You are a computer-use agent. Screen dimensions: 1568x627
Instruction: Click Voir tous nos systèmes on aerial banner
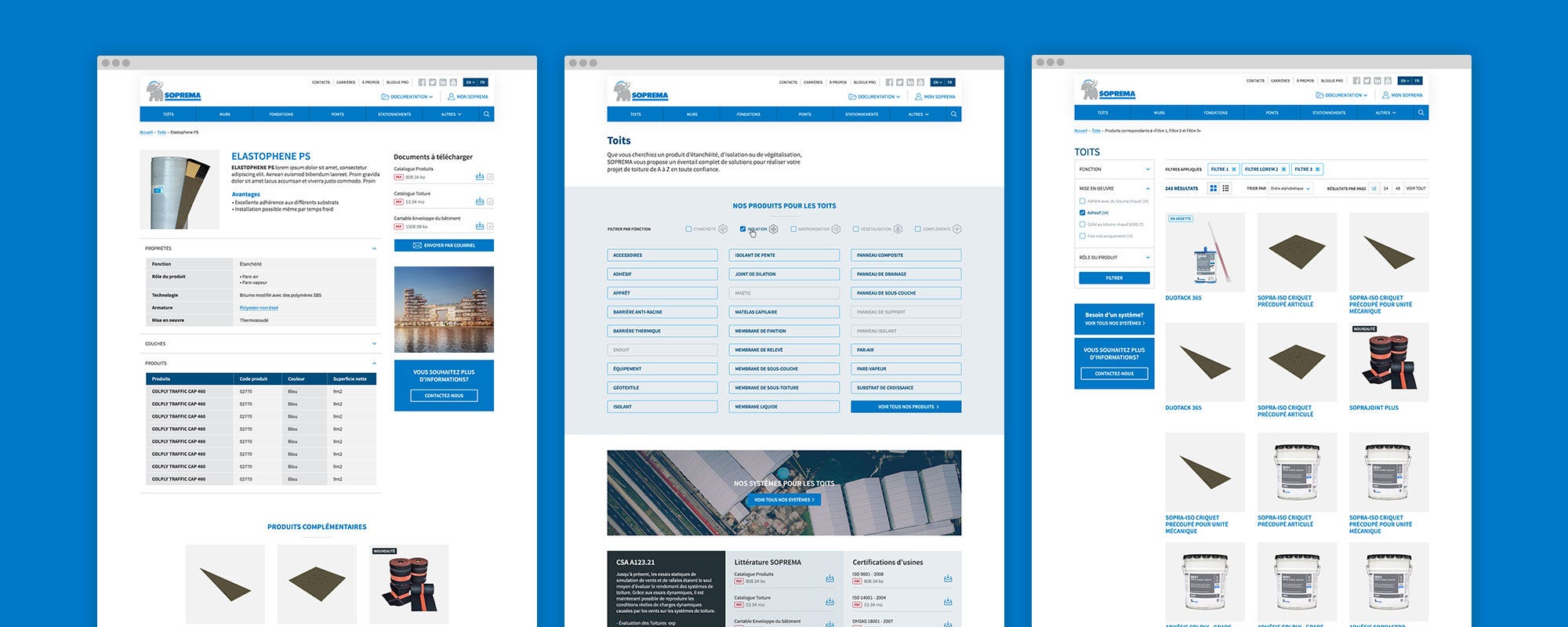784,500
